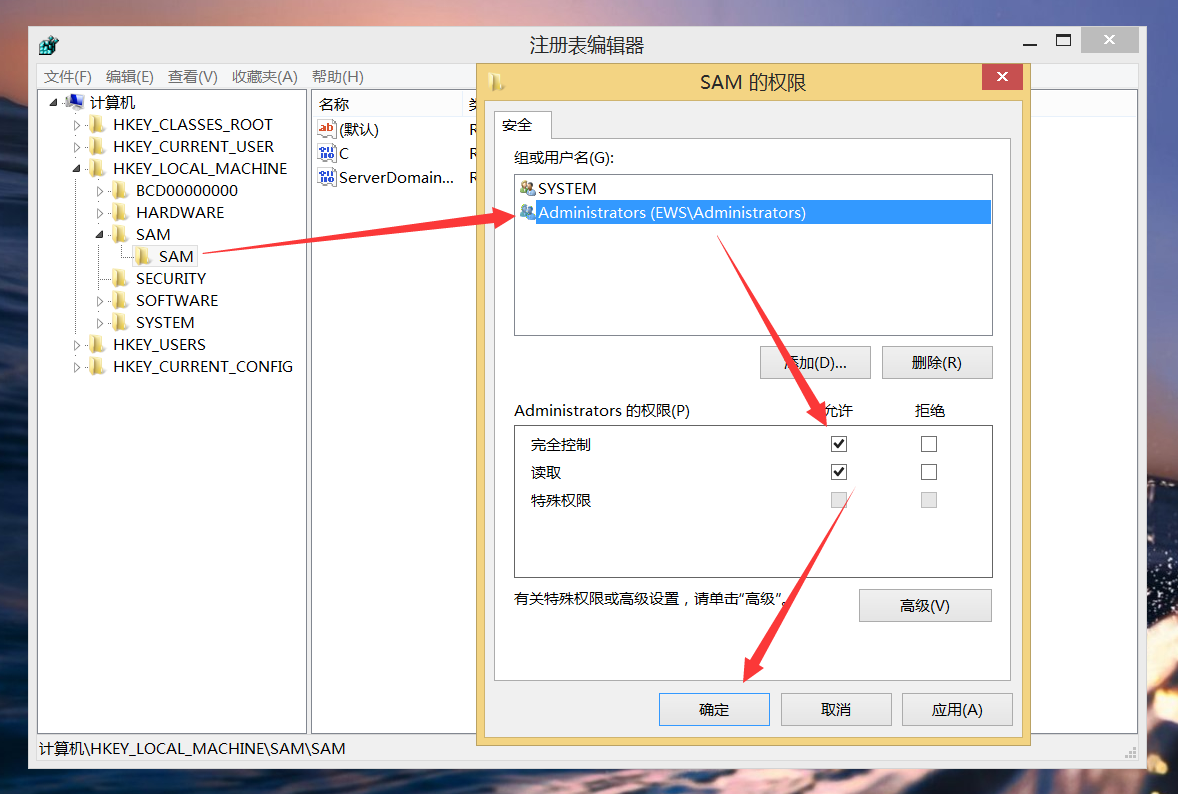Collapse the outer SAM node arrow

coord(99,235)
